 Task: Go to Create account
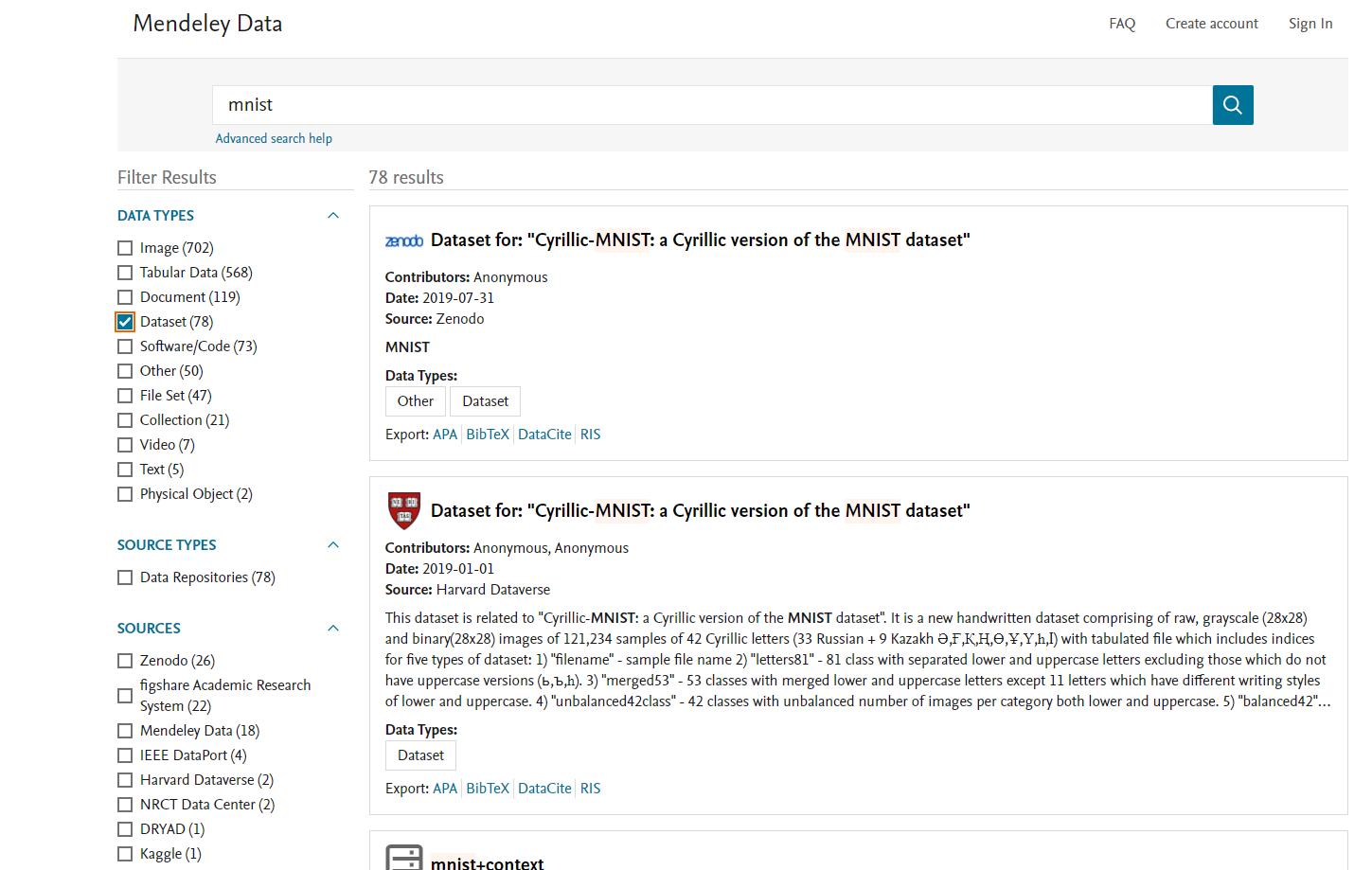1212,24
